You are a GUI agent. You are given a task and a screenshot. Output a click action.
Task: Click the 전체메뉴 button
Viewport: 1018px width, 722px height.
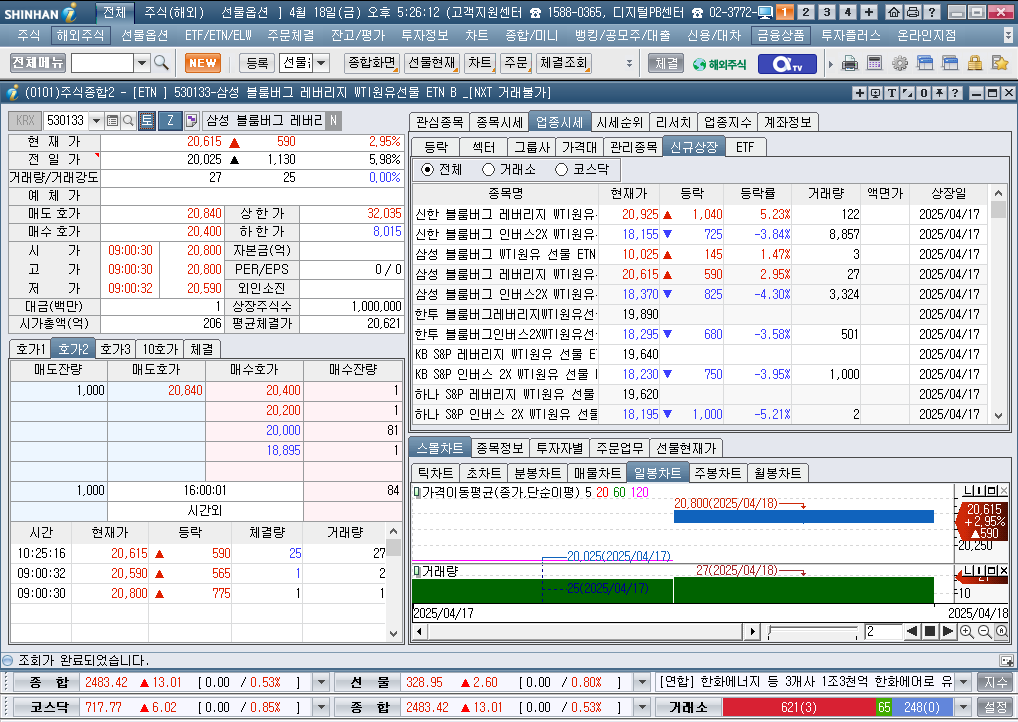click(x=38, y=63)
